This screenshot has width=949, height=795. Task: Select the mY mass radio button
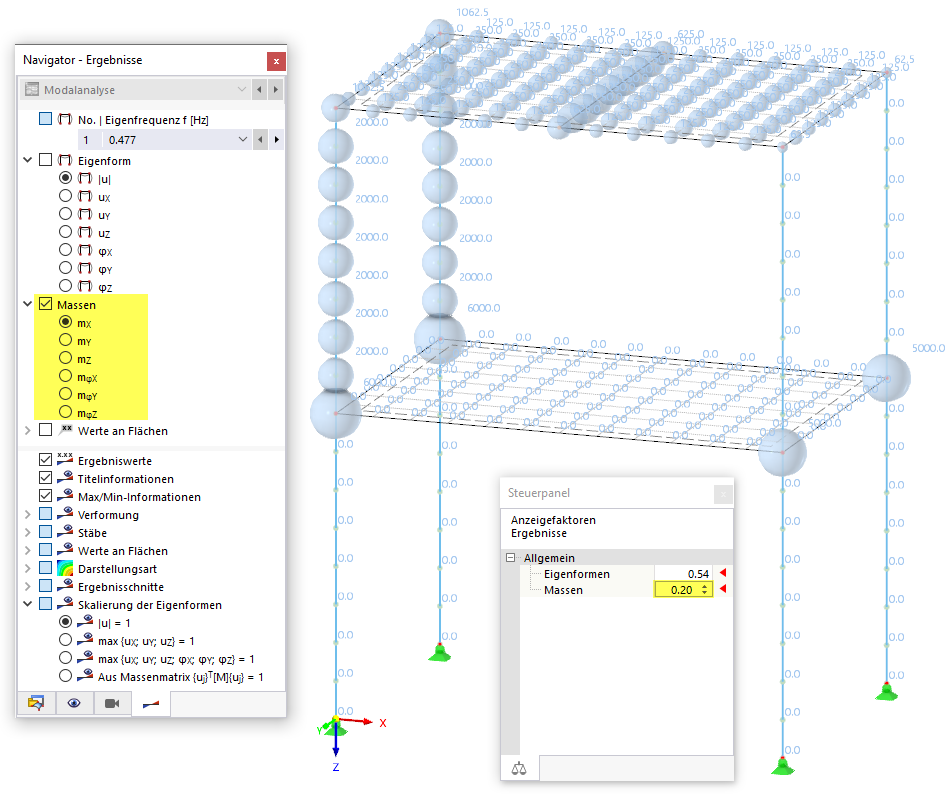65,340
